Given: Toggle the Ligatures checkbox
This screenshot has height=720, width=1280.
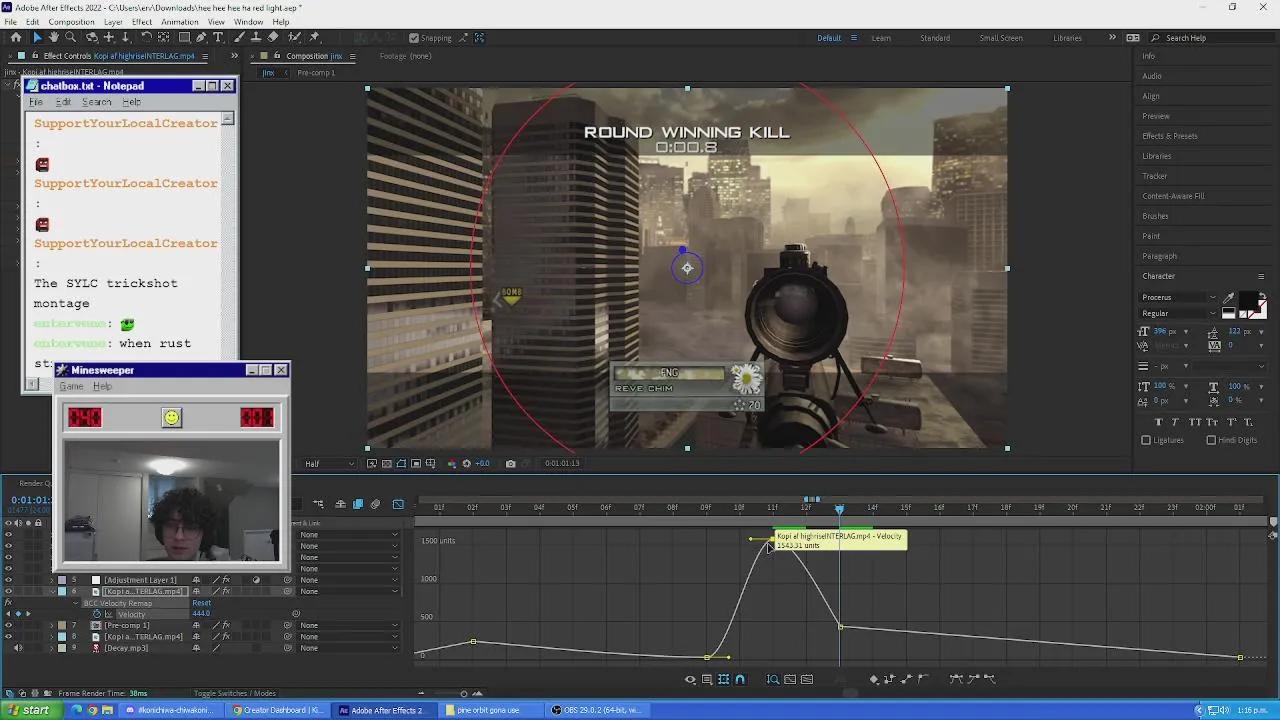Looking at the screenshot, I should tap(1146, 440).
